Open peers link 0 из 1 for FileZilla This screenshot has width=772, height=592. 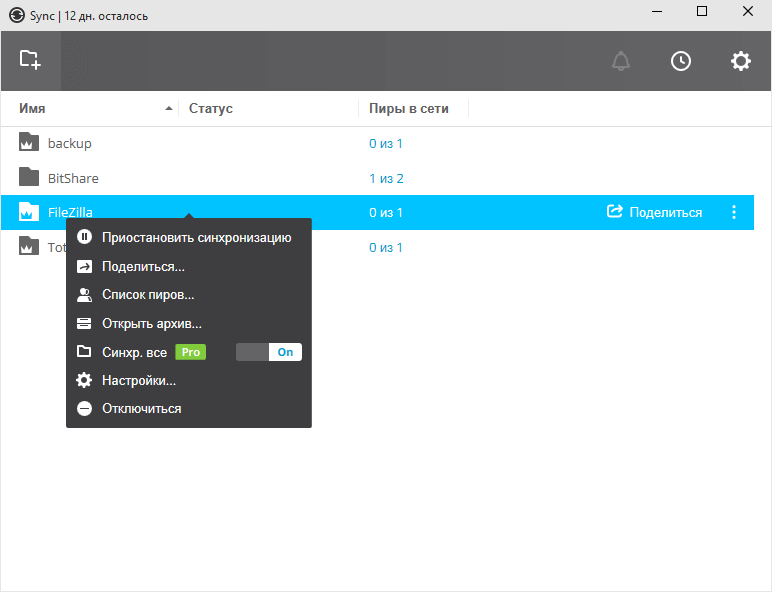pyautogui.click(x=386, y=213)
